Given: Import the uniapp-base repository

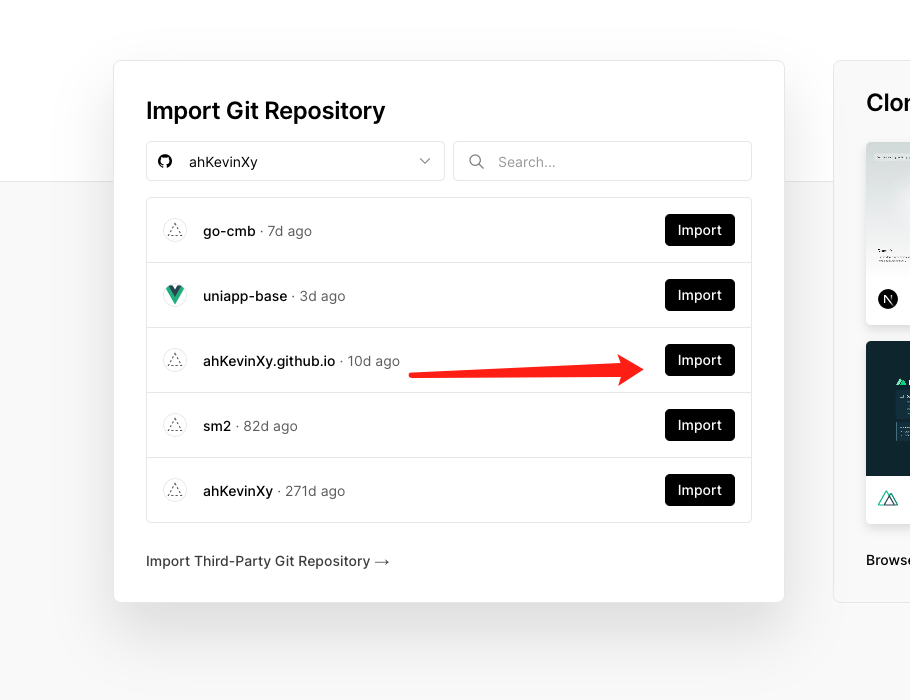Looking at the screenshot, I should [699, 295].
